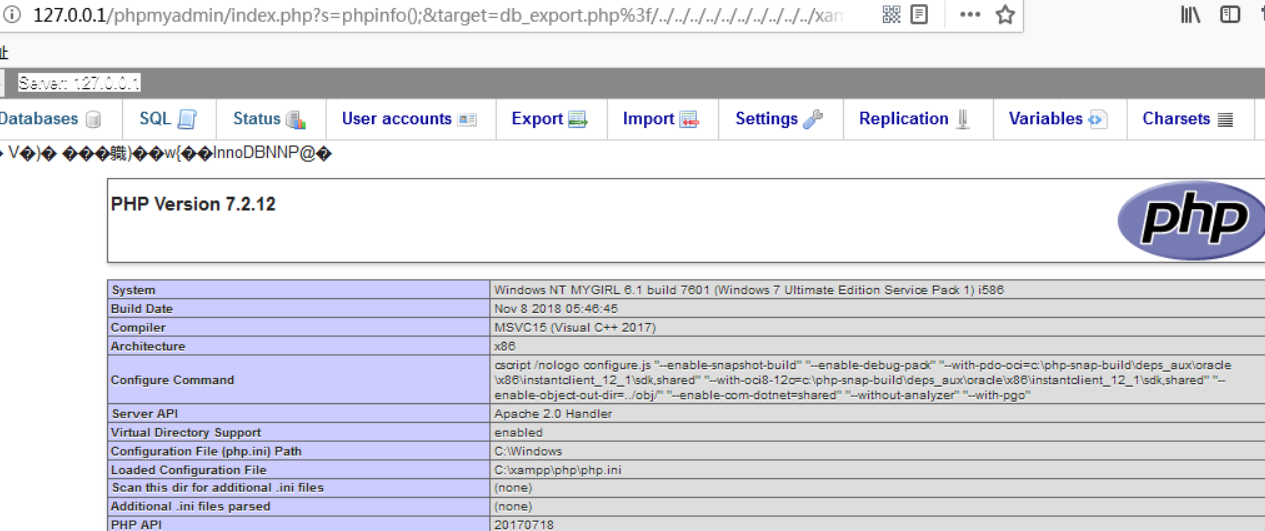Select the Configure Command label
1265x531 pixels.
(172, 380)
